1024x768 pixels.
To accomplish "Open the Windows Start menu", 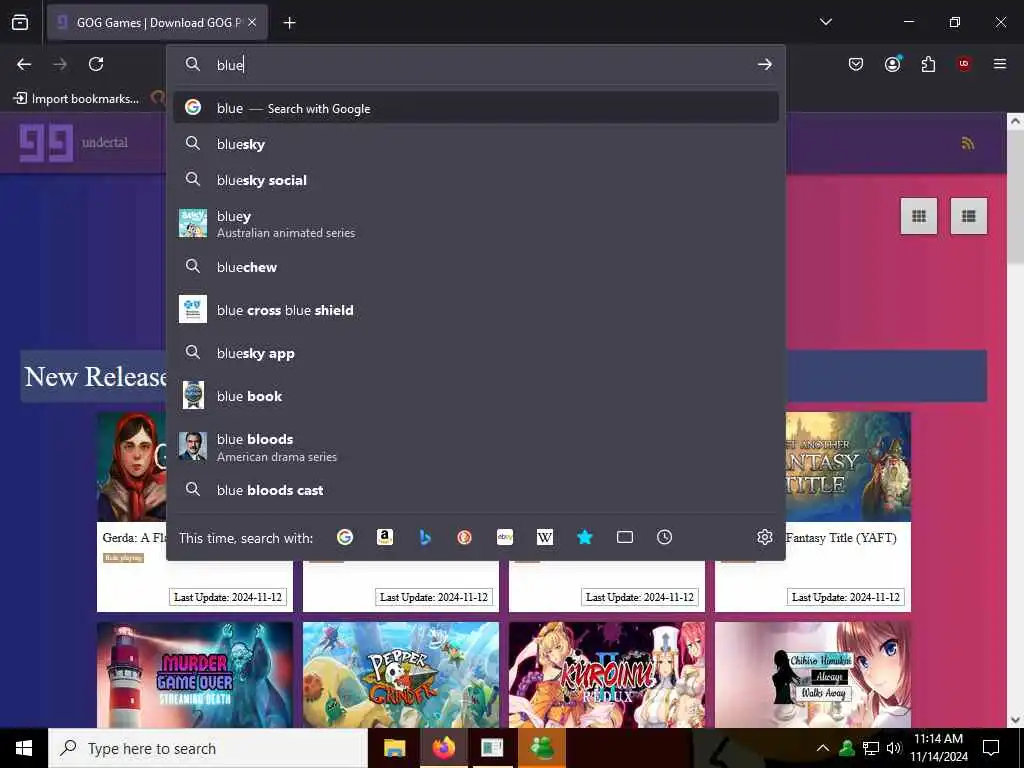I will tap(24, 748).
